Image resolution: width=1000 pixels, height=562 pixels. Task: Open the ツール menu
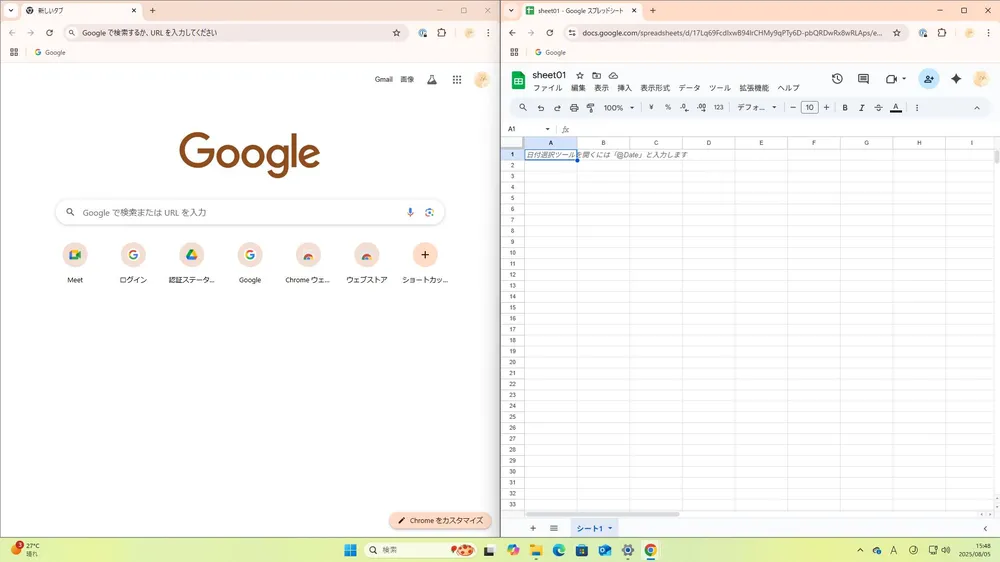click(x=720, y=88)
